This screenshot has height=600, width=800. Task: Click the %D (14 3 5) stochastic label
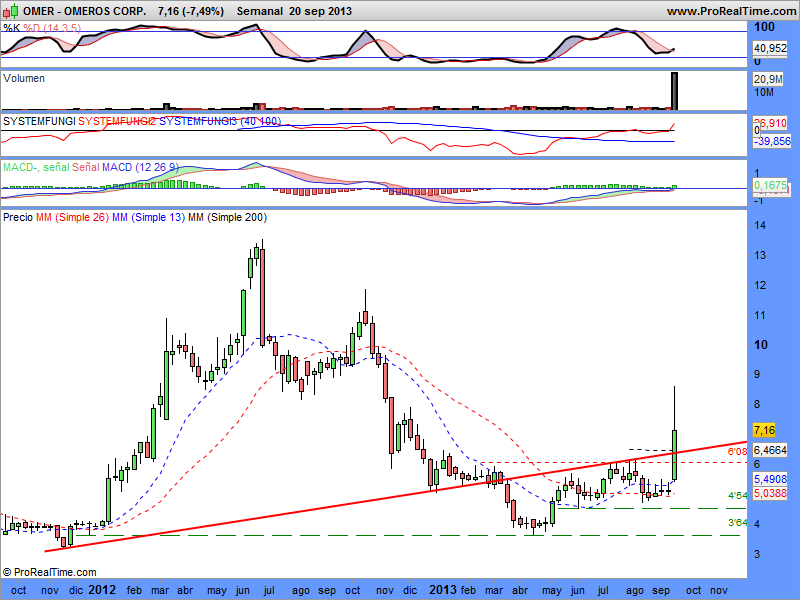pos(52,28)
